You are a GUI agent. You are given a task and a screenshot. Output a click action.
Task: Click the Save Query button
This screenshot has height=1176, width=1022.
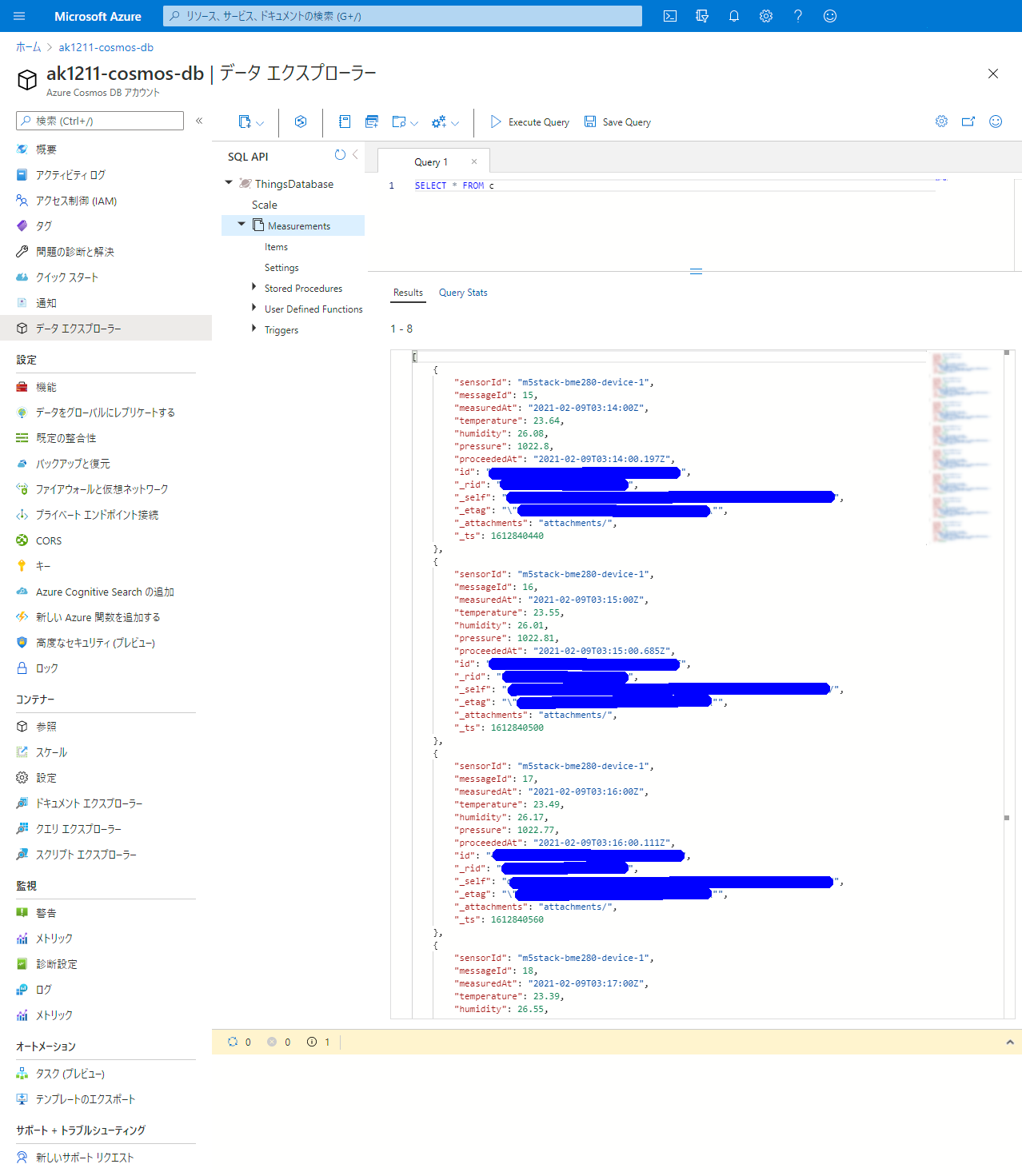click(617, 122)
